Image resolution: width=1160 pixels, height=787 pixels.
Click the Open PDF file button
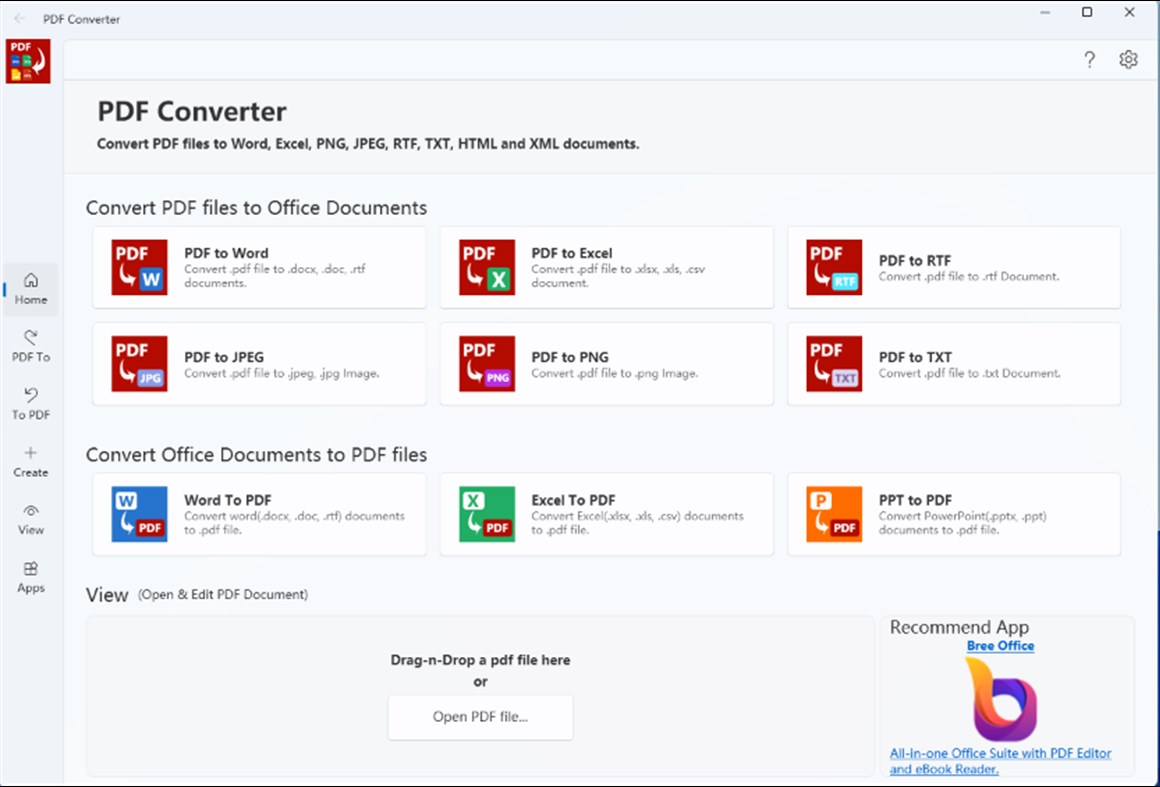(480, 717)
